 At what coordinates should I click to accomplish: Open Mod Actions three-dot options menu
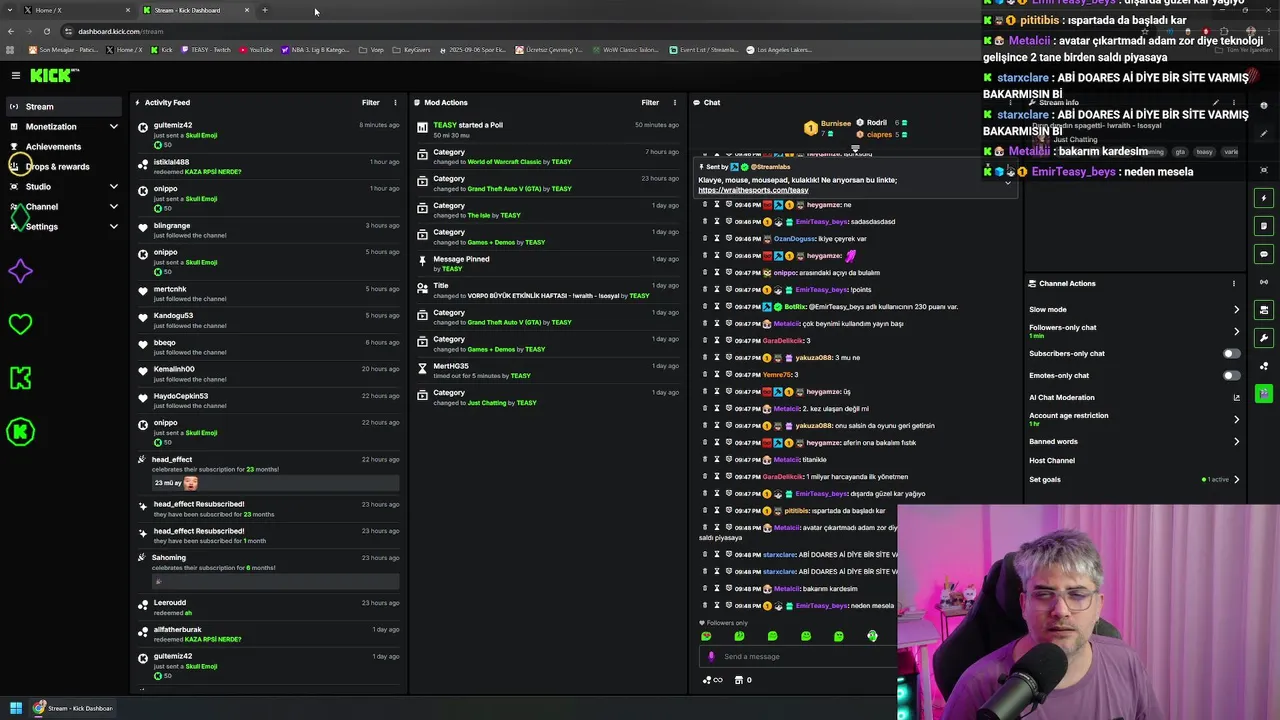[x=674, y=102]
